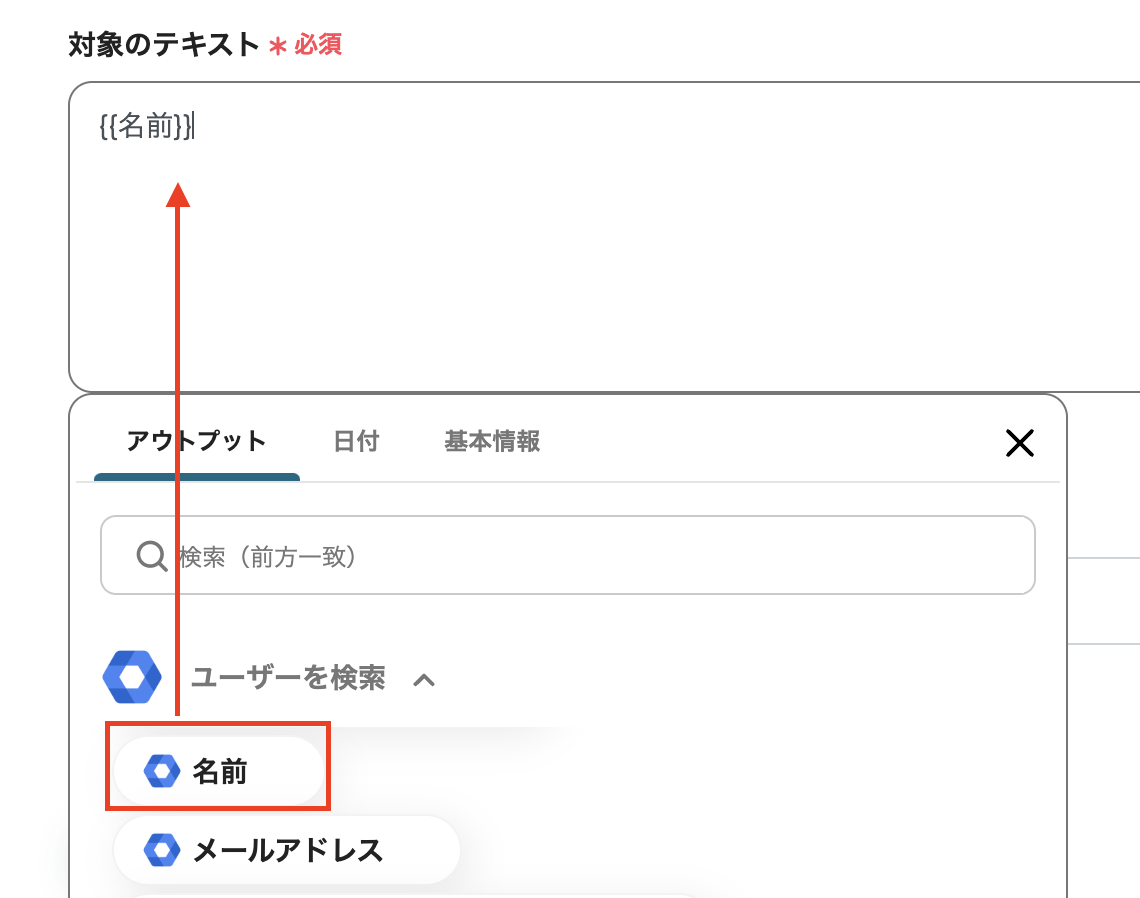The height and width of the screenshot is (898, 1140).
Task: Click the red asterisk beside 必須
Action: coord(279,46)
